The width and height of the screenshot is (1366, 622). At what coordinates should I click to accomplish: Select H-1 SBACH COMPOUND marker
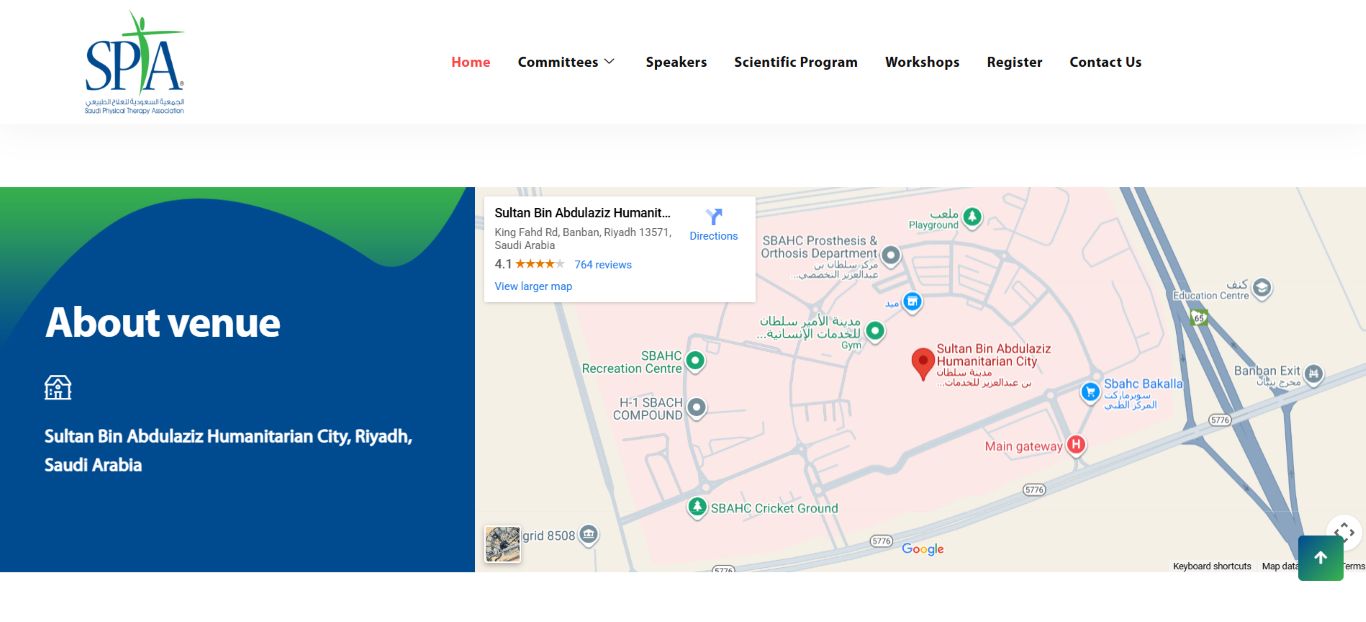(x=697, y=407)
